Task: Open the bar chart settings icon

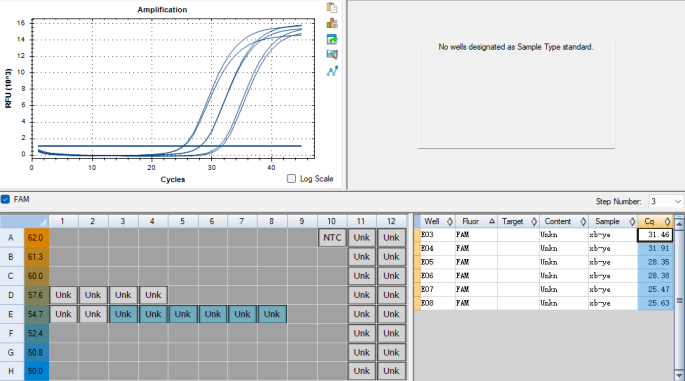Action: [332, 23]
